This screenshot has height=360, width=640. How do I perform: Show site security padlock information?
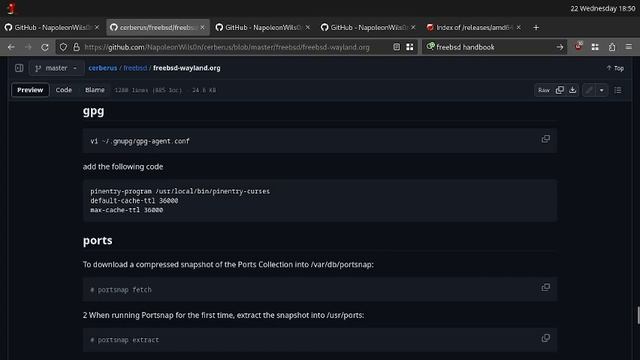coord(76,47)
